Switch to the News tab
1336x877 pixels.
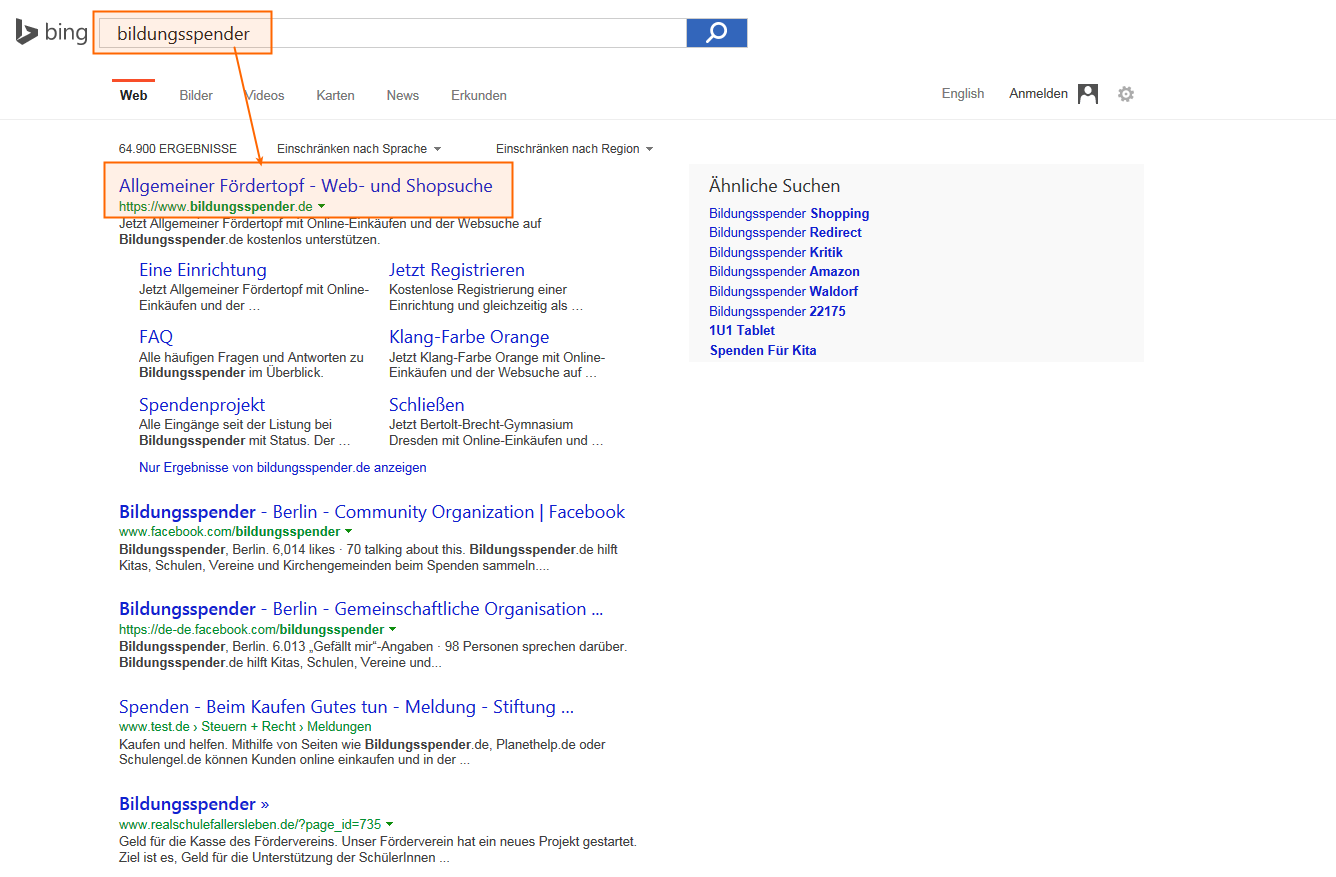(x=403, y=96)
